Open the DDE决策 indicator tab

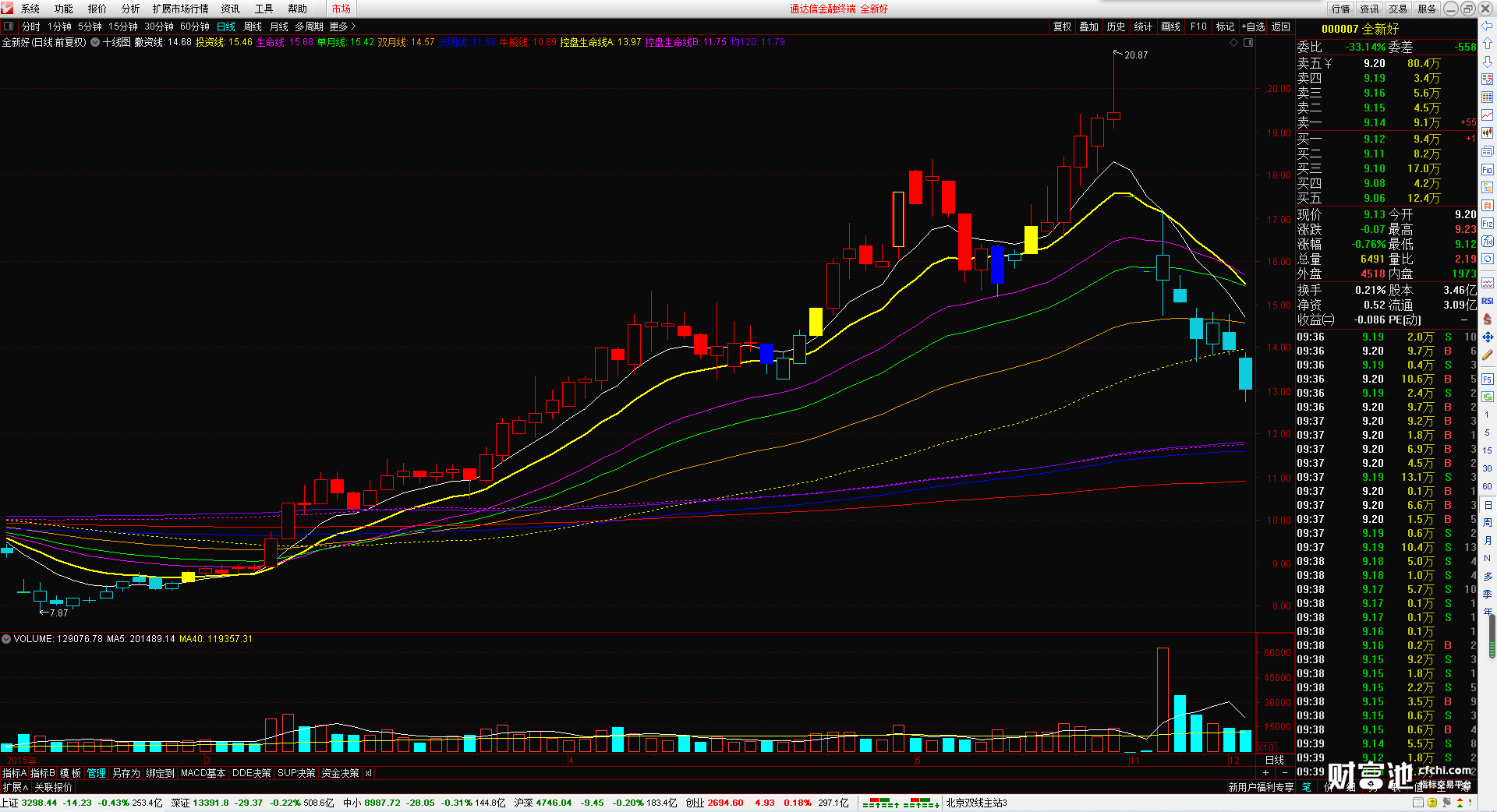tap(252, 773)
